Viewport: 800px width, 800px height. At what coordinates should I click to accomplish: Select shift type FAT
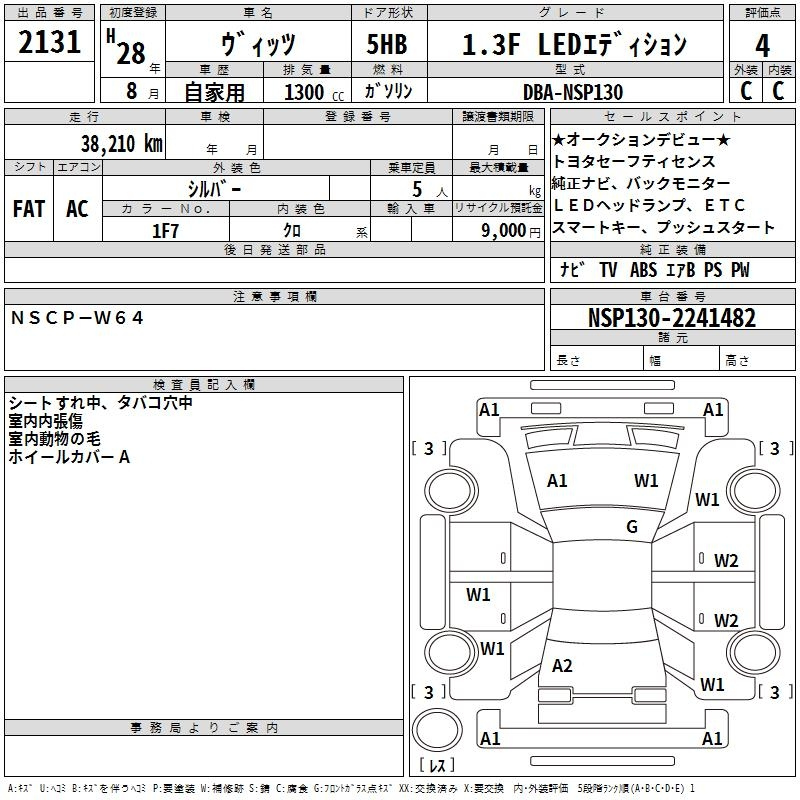tap(29, 209)
